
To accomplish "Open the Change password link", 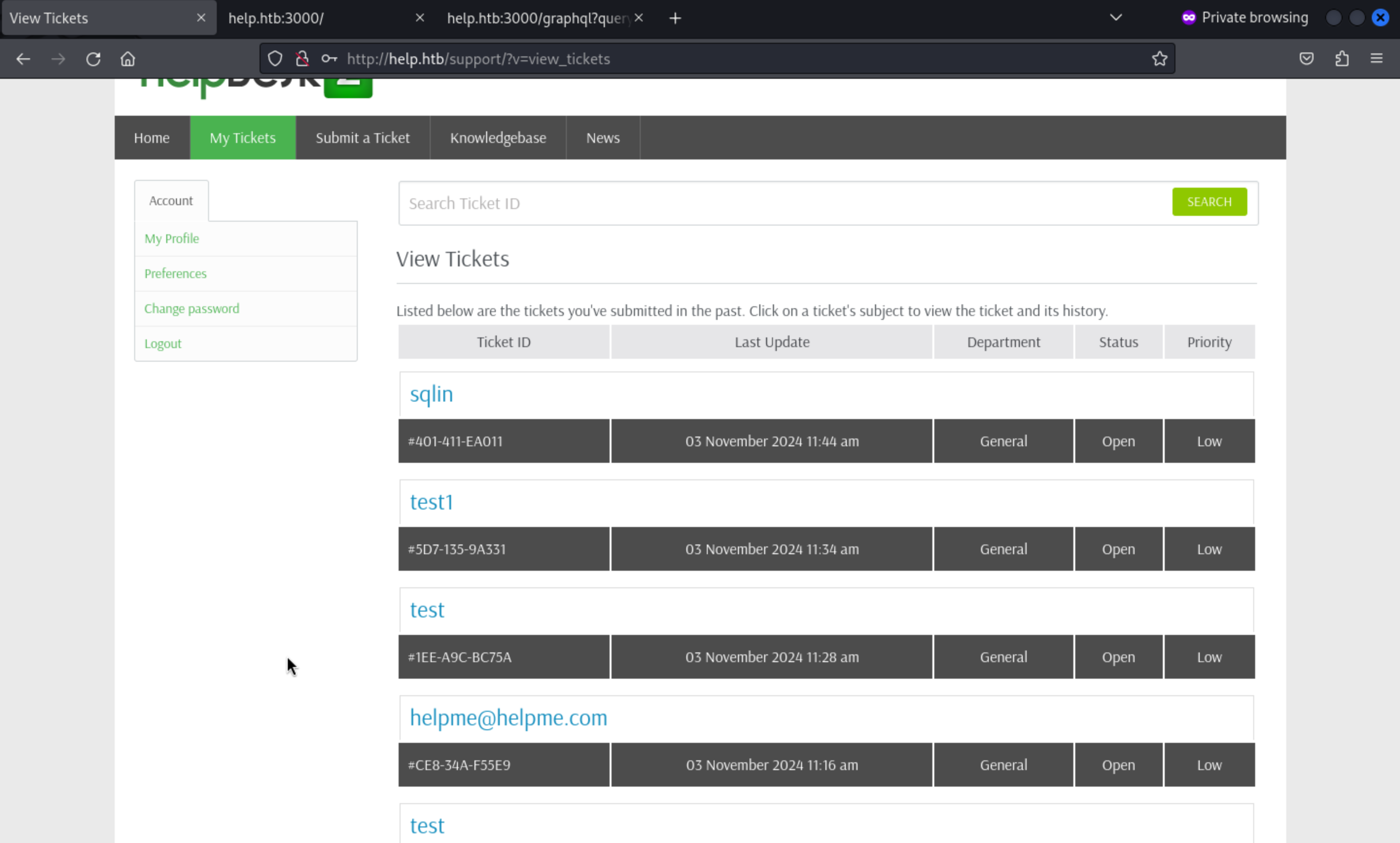I will [x=192, y=308].
